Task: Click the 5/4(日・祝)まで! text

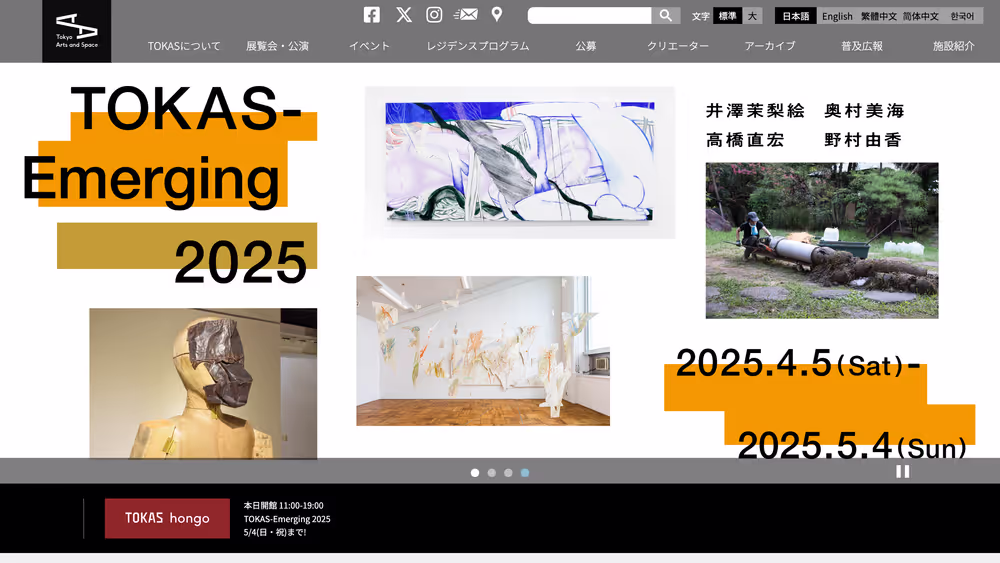Action: coord(275,532)
